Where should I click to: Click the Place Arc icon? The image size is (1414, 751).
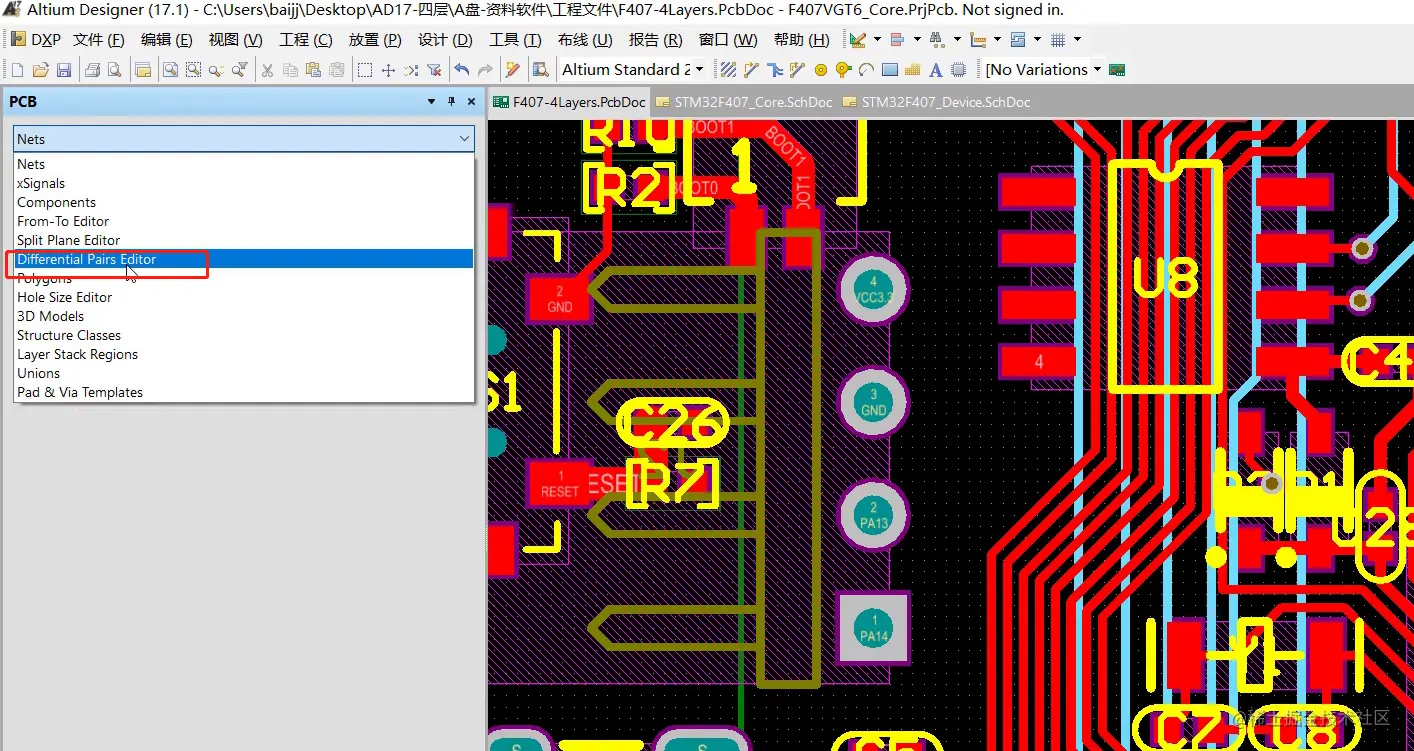click(866, 70)
